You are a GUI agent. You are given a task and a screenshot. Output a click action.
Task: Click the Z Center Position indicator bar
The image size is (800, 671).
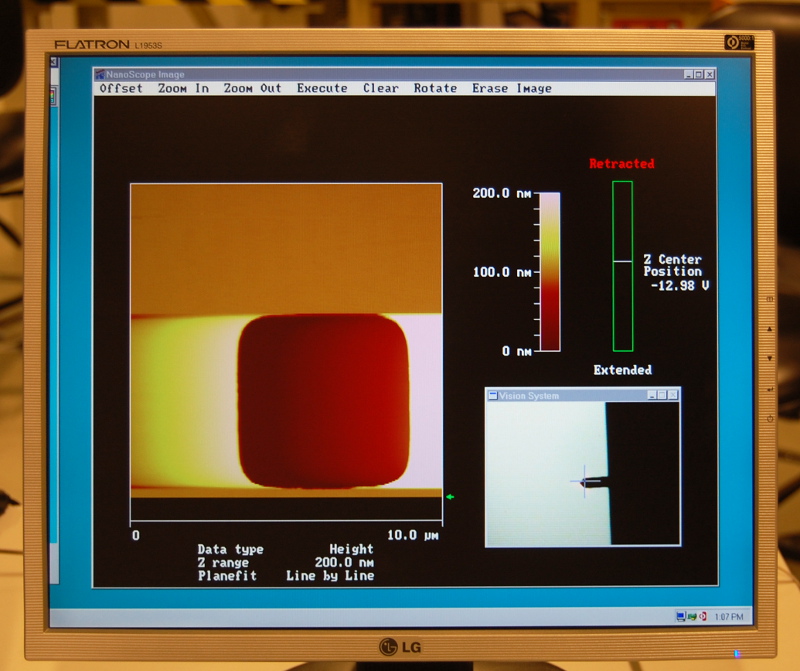pos(622,266)
